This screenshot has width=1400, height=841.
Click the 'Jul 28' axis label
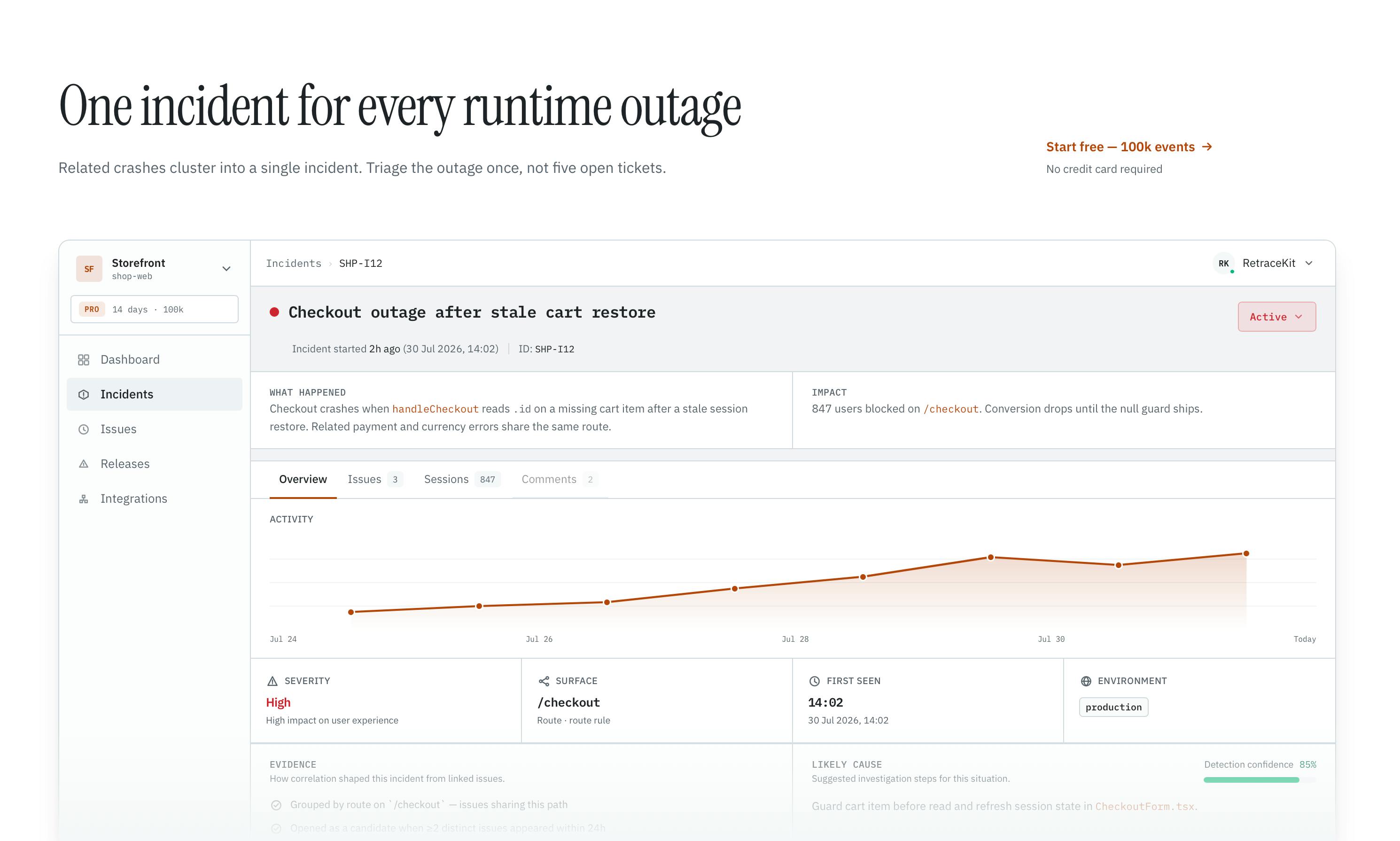(x=795, y=639)
